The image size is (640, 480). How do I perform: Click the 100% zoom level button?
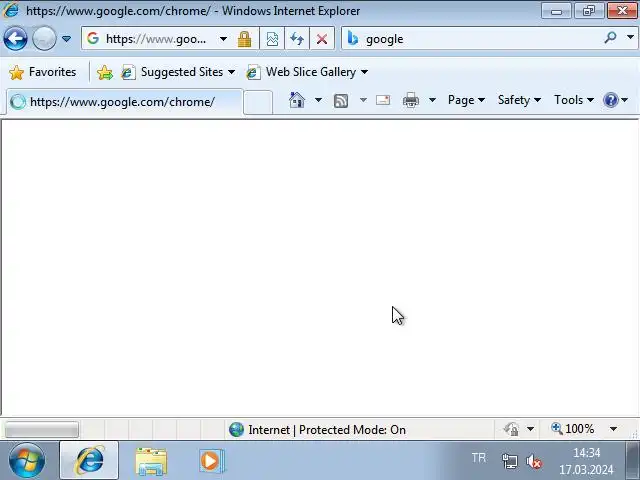[x=572, y=429]
